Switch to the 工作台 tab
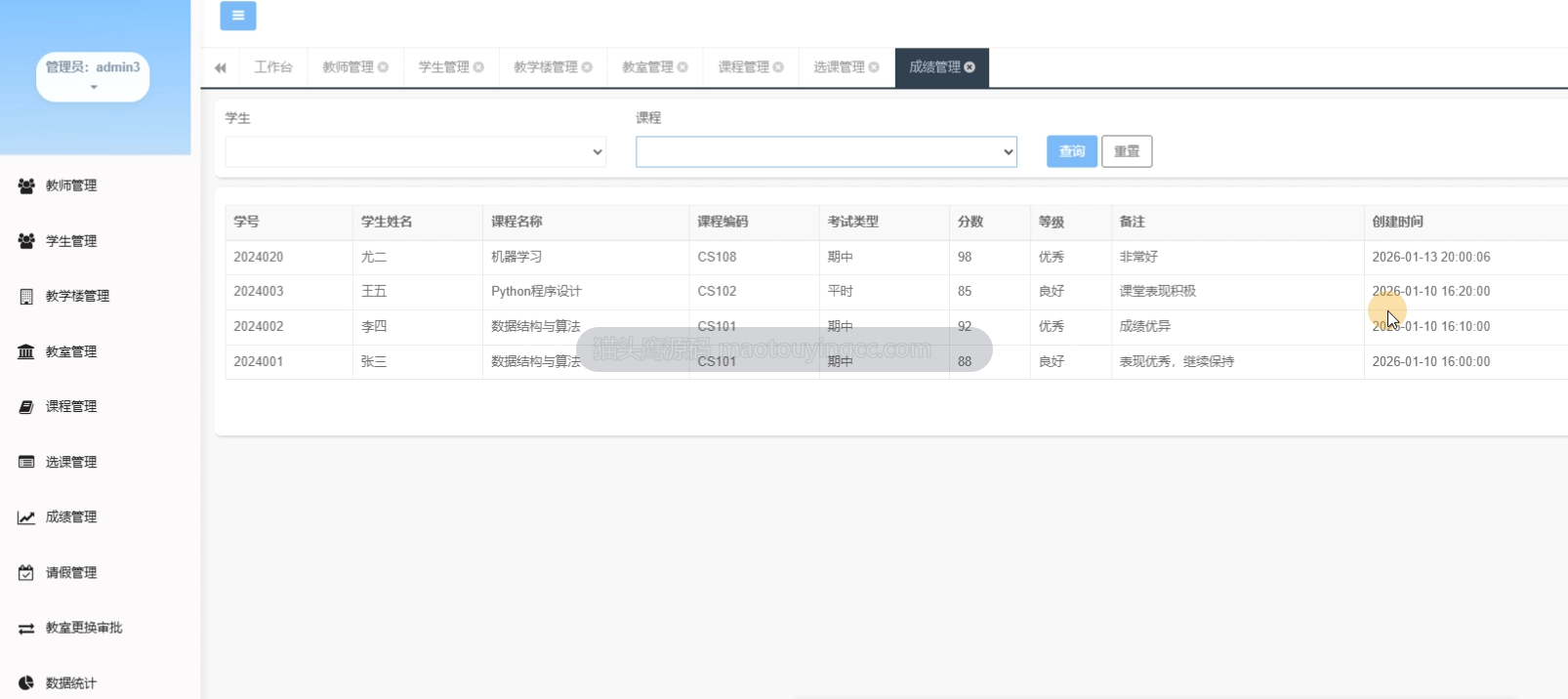This screenshot has height=699, width=1568. 273,67
